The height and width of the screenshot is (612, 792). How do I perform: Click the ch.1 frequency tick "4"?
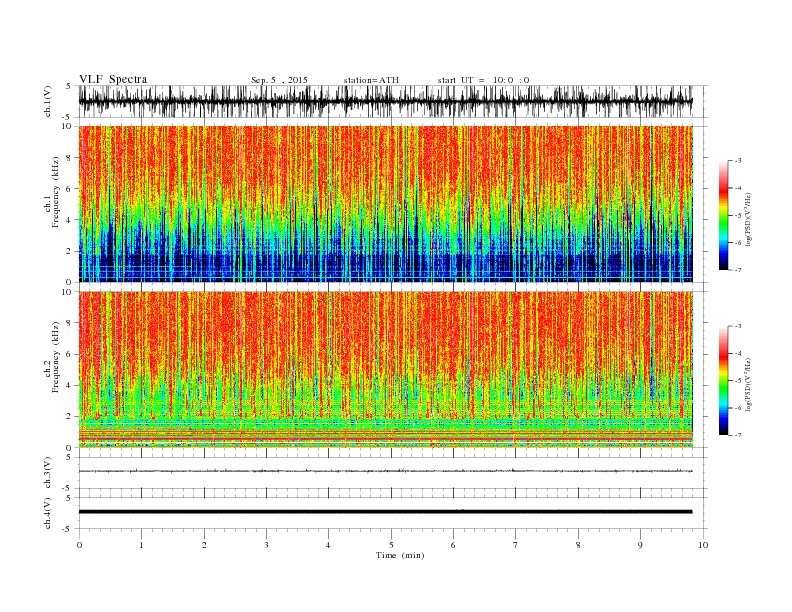[70, 220]
